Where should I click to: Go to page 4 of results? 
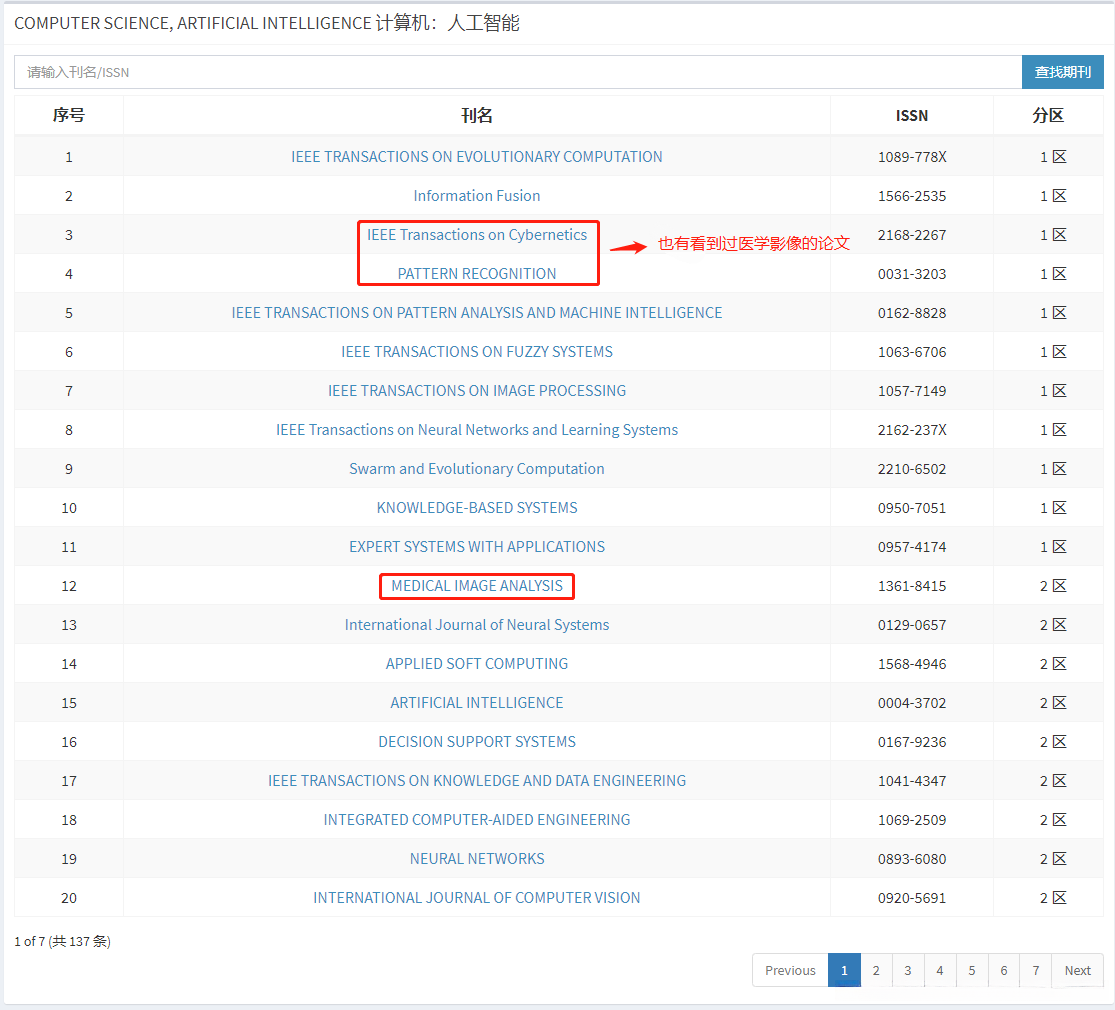[x=940, y=970]
